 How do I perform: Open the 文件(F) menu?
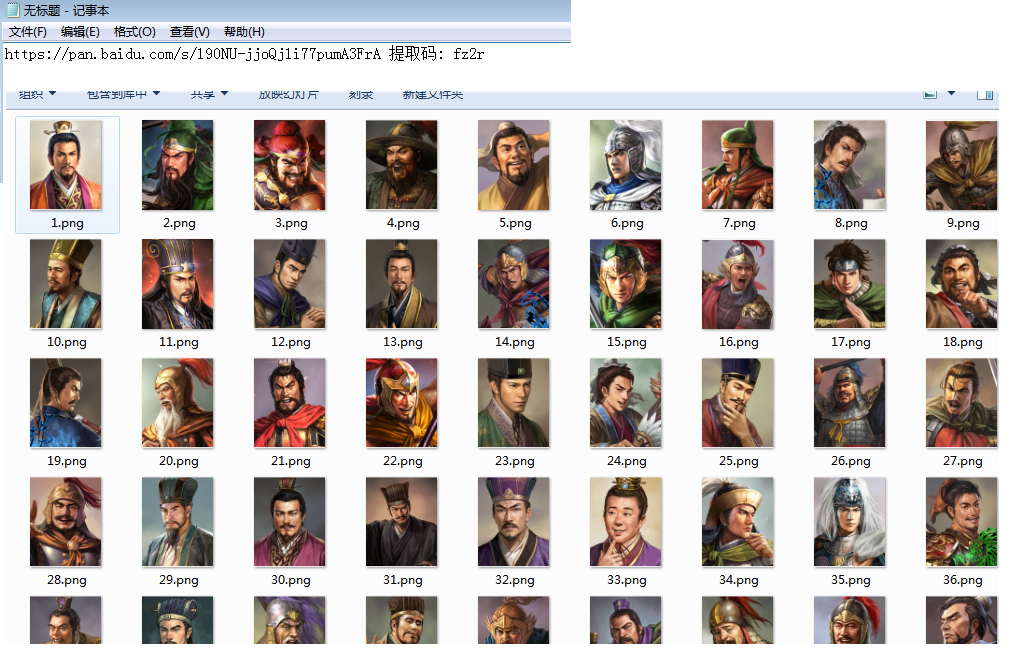click(28, 32)
